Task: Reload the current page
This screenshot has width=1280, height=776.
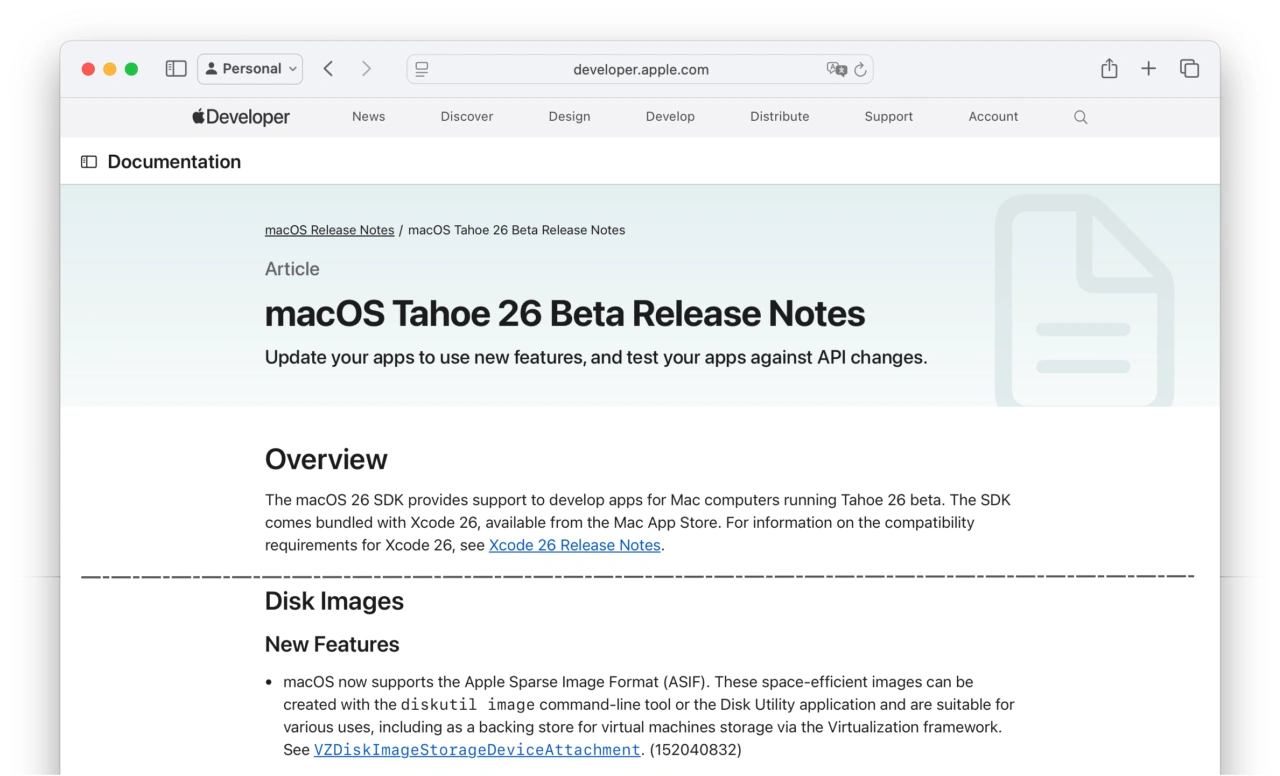Action: tap(860, 69)
